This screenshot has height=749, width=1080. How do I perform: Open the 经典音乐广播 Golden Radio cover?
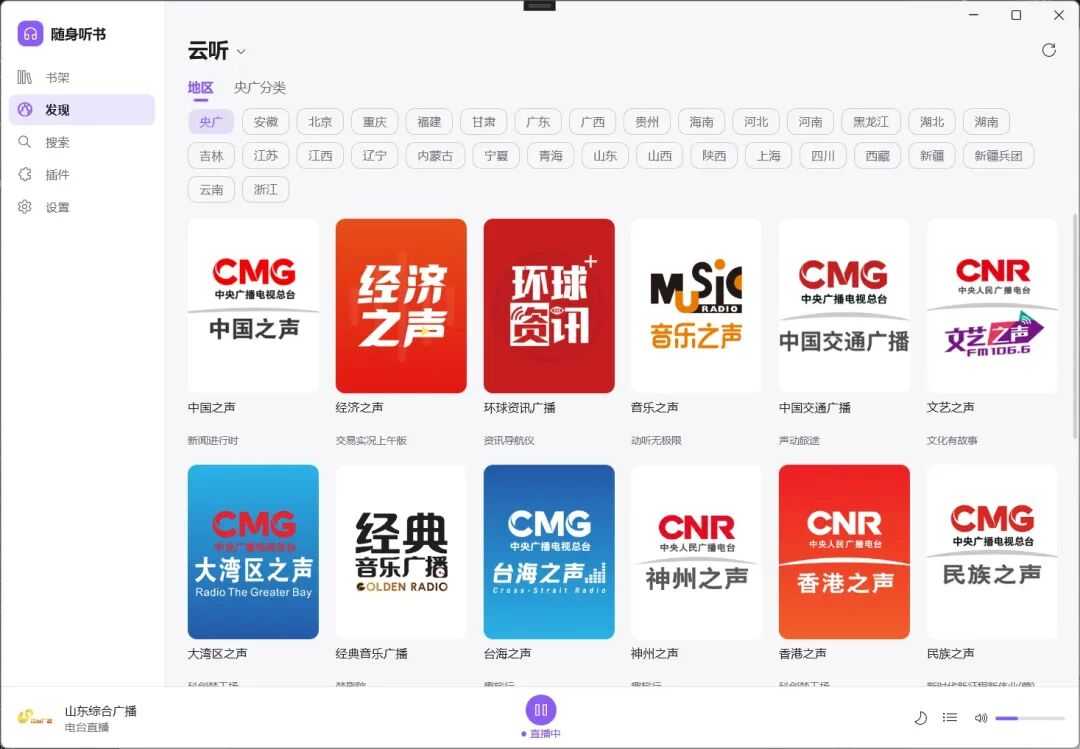click(401, 552)
